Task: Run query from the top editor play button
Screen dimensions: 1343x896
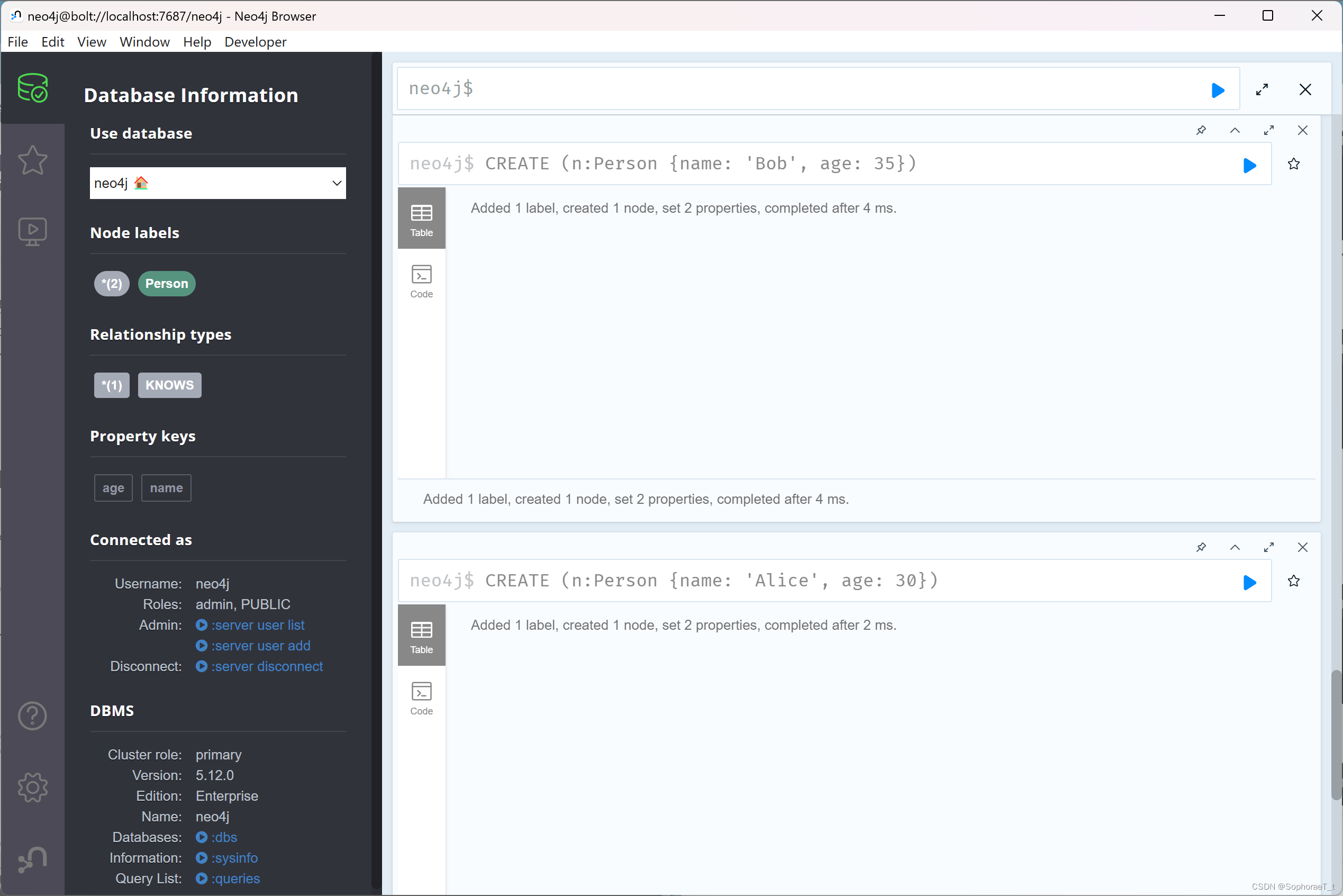Action: (x=1218, y=90)
